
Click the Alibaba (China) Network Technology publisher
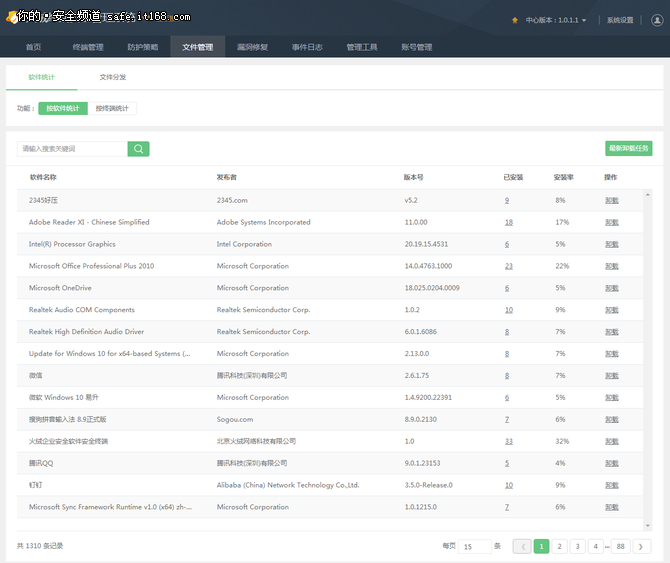[x=288, y=485]
